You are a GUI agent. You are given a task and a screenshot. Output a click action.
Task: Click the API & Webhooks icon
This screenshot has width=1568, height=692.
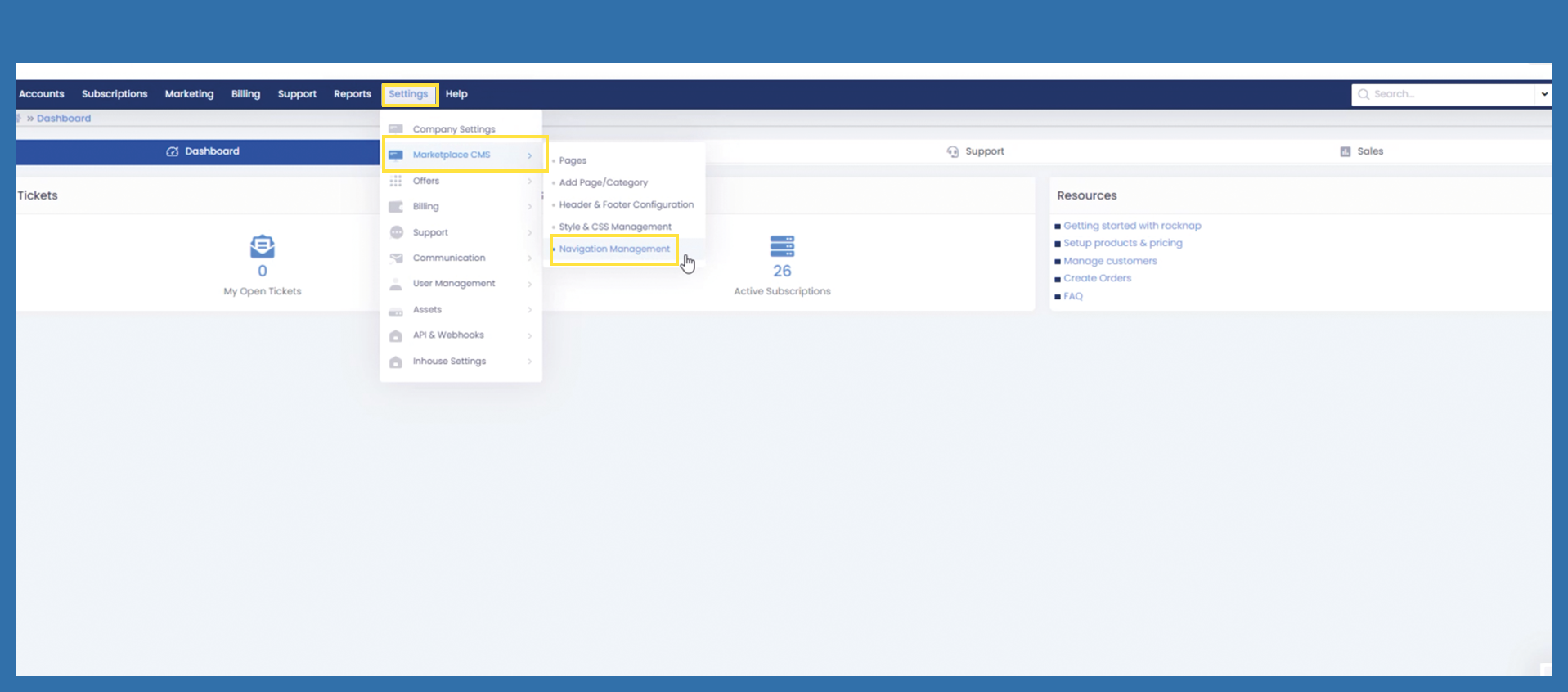396,335
